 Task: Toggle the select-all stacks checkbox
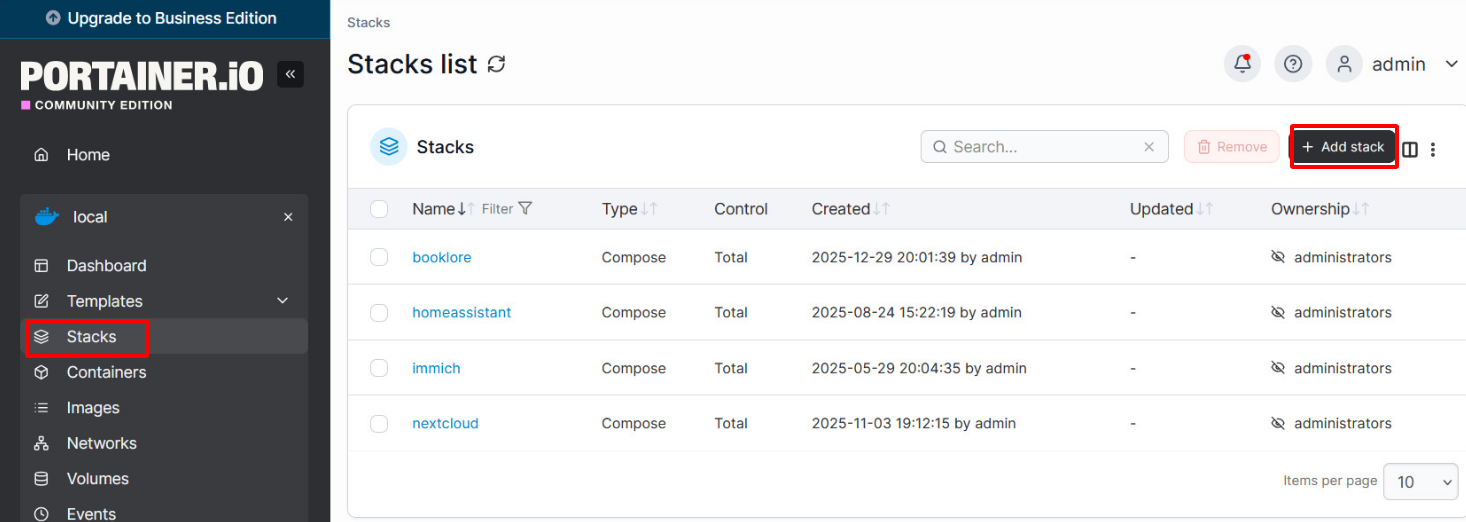tap(379, 209)
